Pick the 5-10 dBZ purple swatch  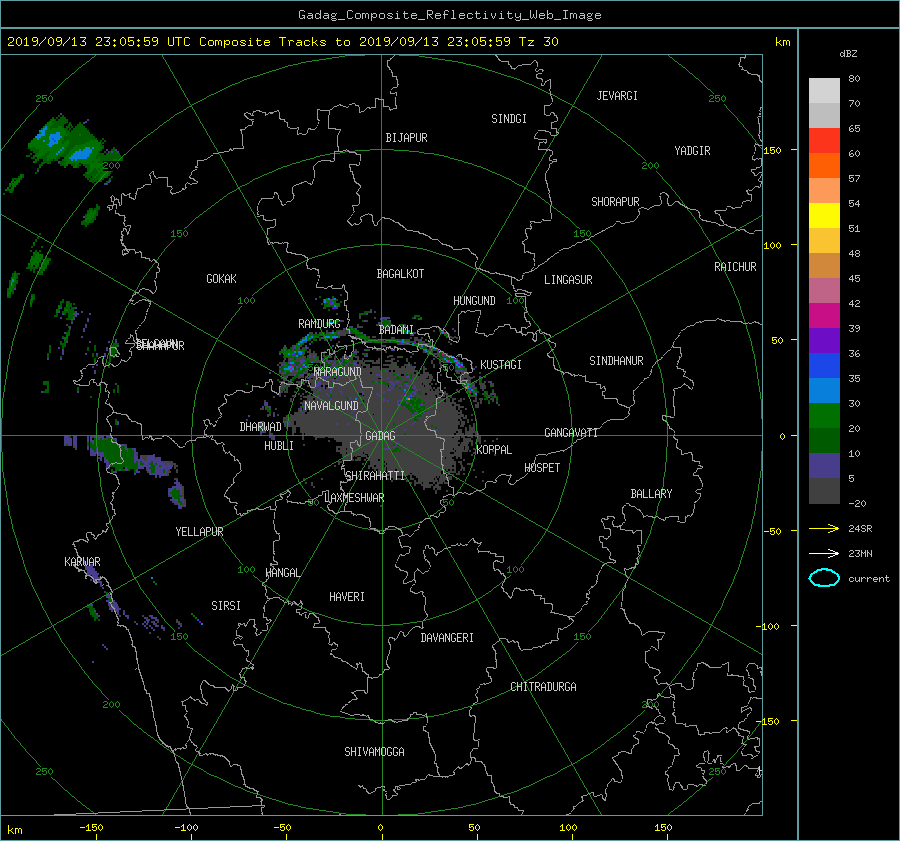[x=824, y=466]
